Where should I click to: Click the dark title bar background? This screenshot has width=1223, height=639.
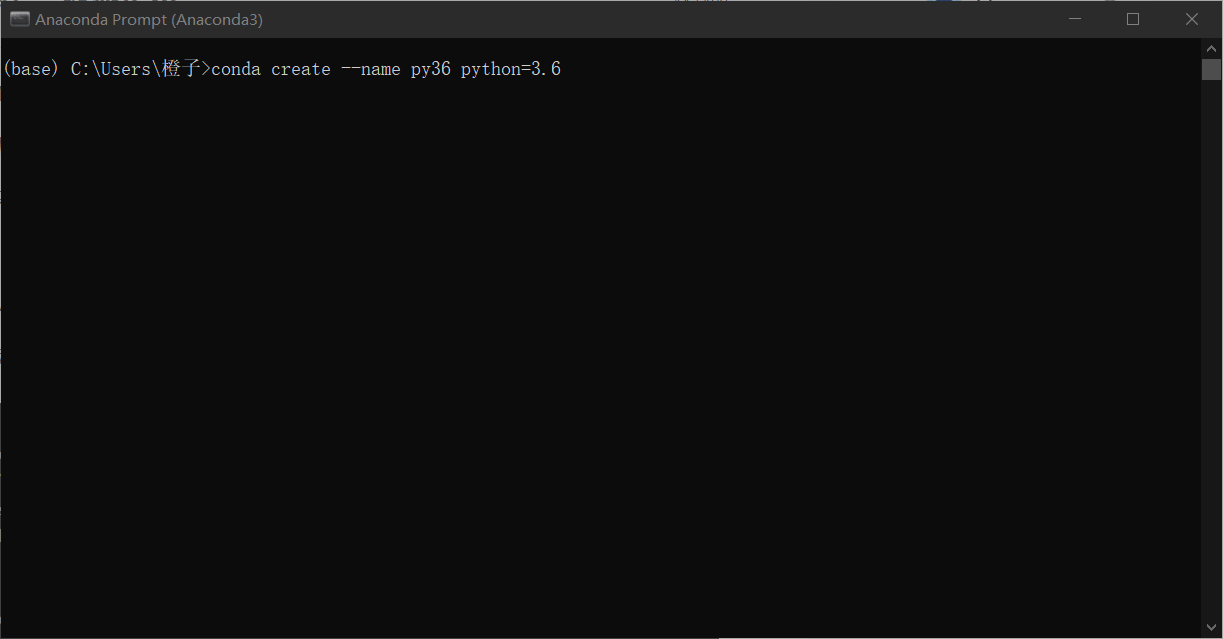coord(600,18)
